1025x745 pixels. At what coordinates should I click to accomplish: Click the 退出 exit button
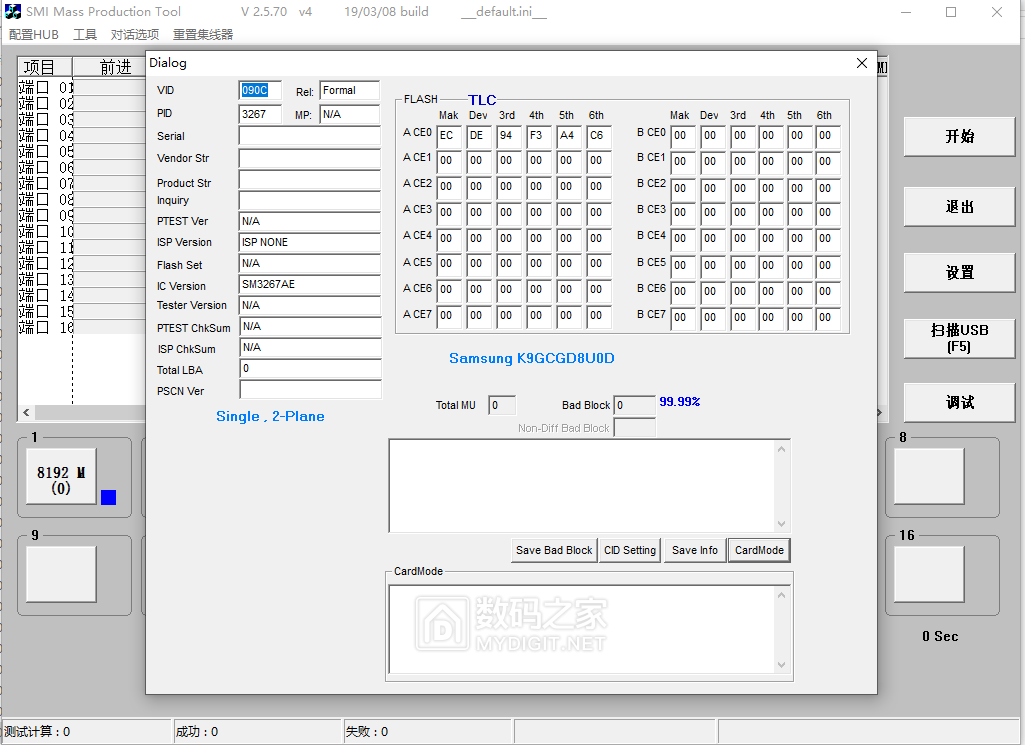tap(959, 207)
